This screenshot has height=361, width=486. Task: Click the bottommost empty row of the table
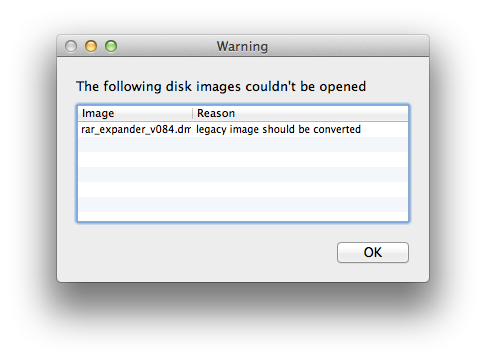click(x=243, y=216)
